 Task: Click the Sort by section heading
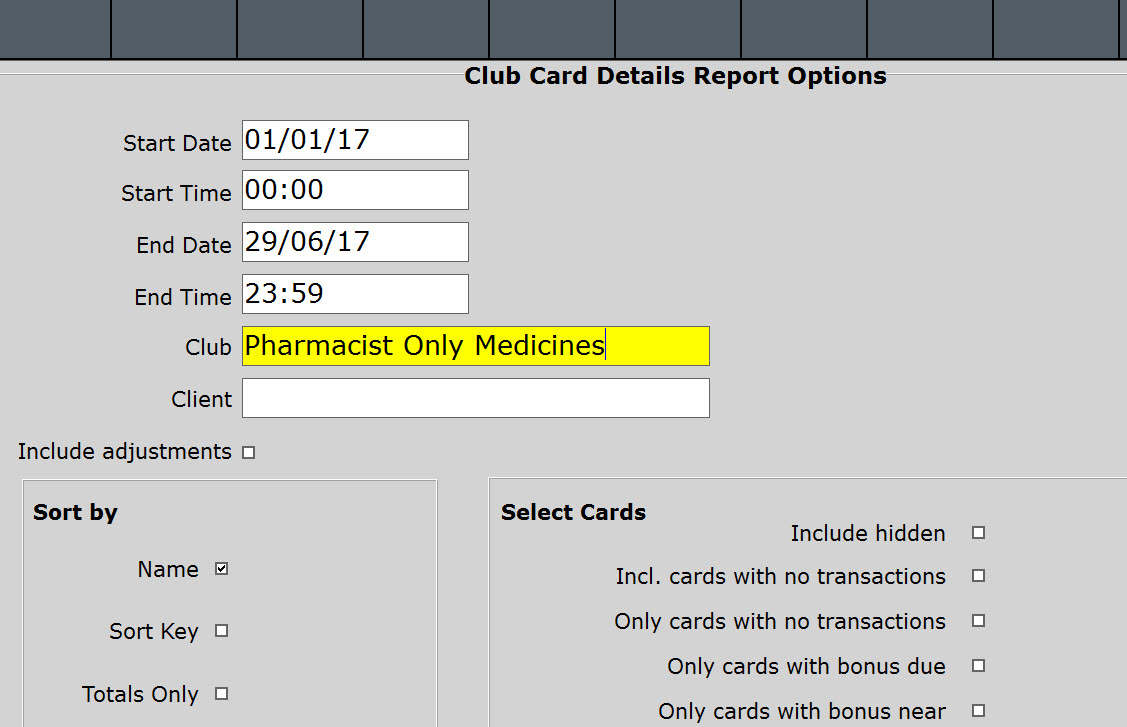click(75, 512)
